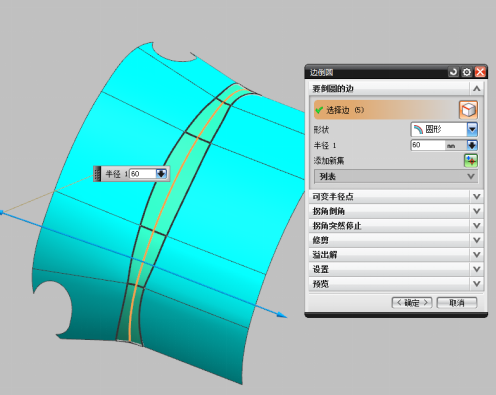Click the edge selection cube icon

pos(468,110)
